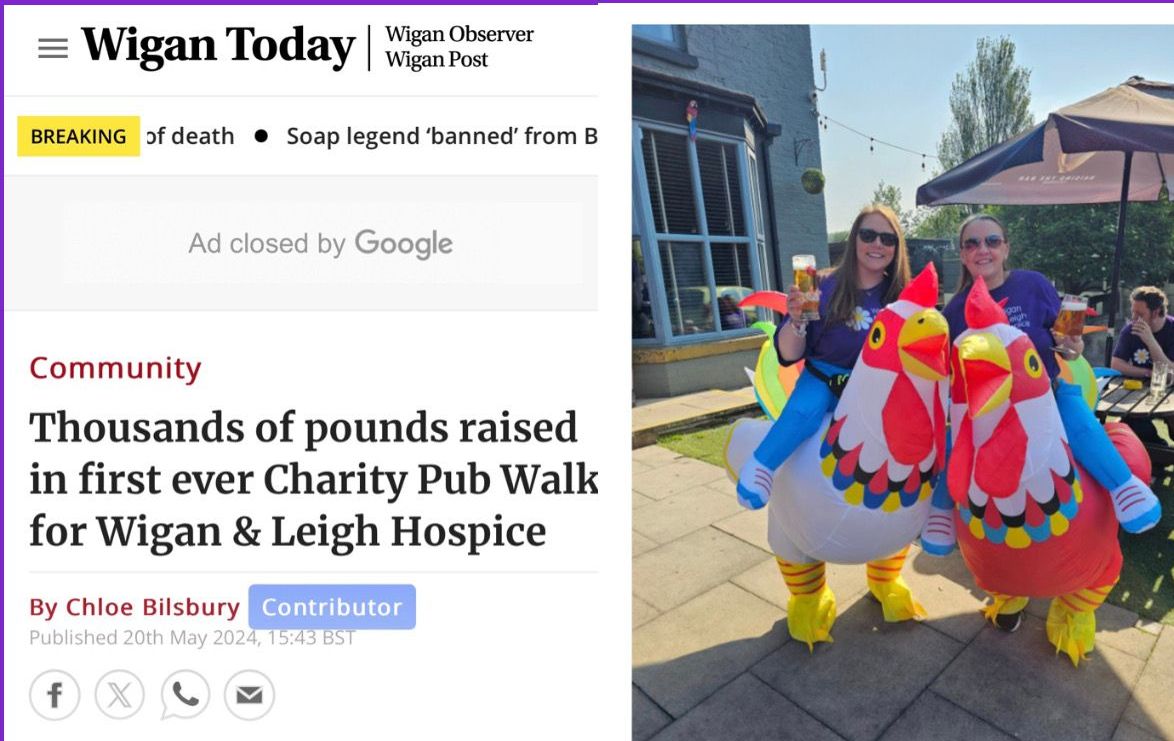Click the Google logo in ad
1174x741 pixels.
(404, 244)
